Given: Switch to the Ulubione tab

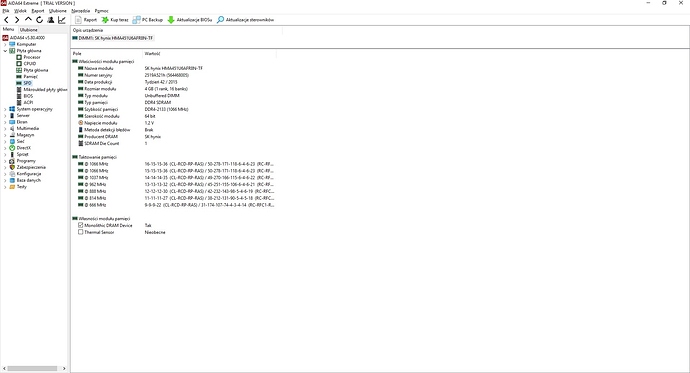Looking at the screenshot, I should point(29,30).
